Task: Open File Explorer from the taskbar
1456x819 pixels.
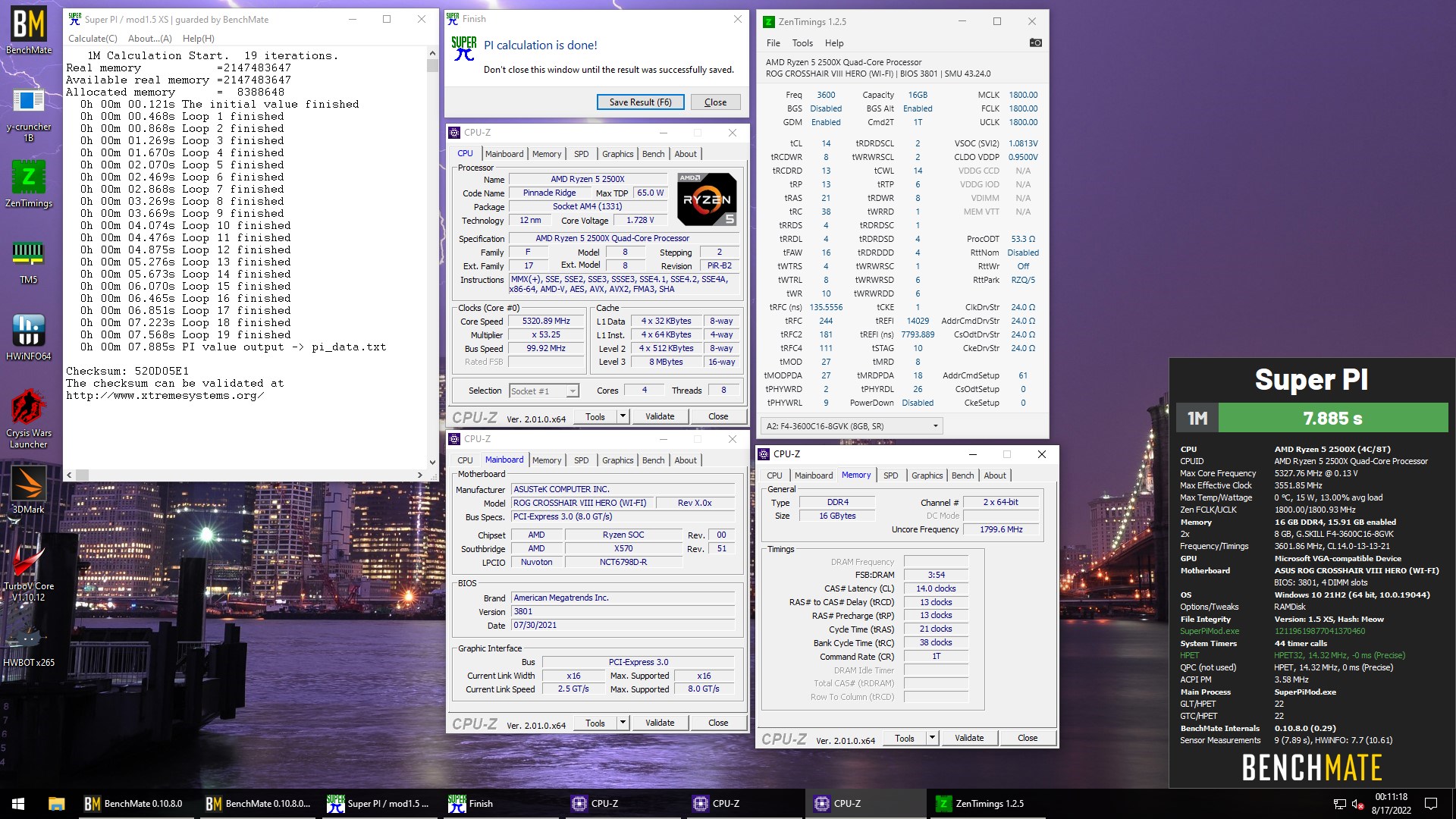Action: [x=56, y=804]
